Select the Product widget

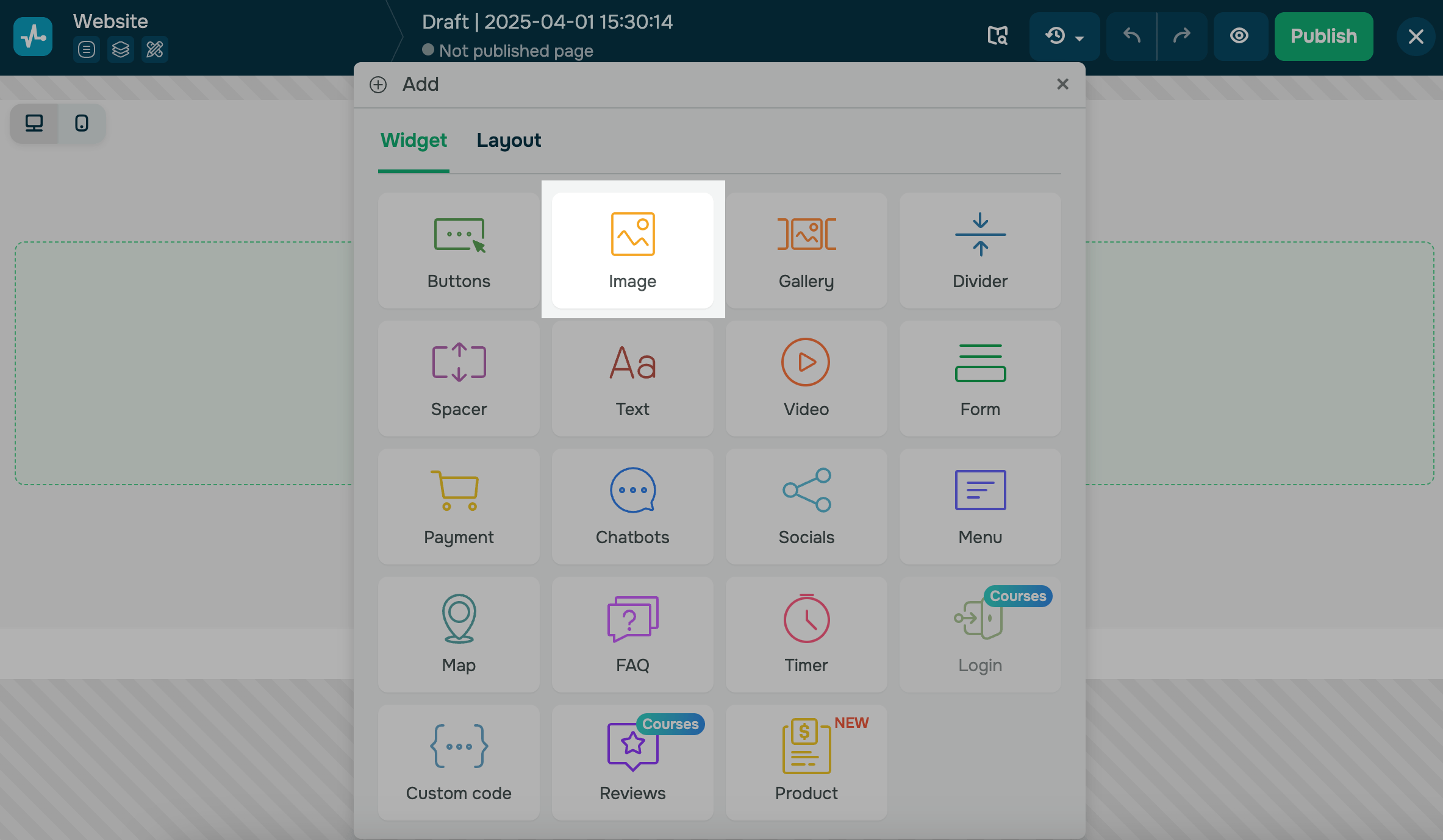click(806, 762)
